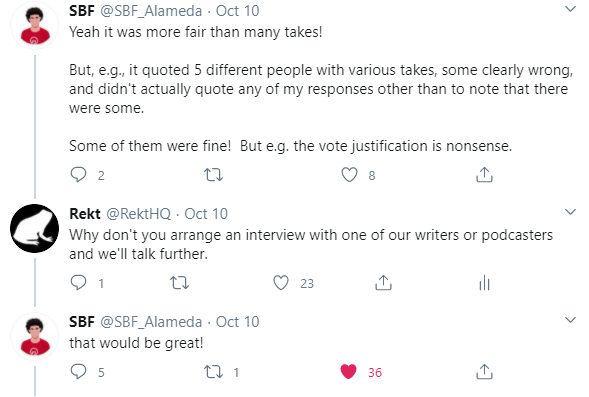Reply to Rekt's interview invitation tweet

[x=79, y=282]
